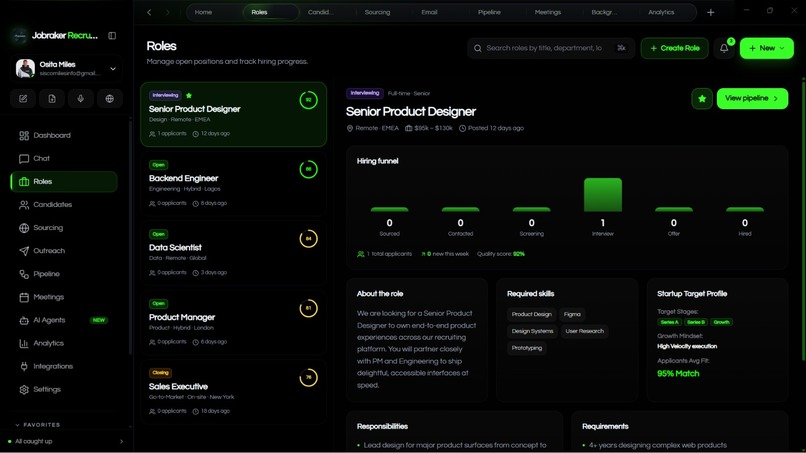Viewport: 806px width, 453px height.
Task: Collapse the Favorites section
Action: click(38, 425)
